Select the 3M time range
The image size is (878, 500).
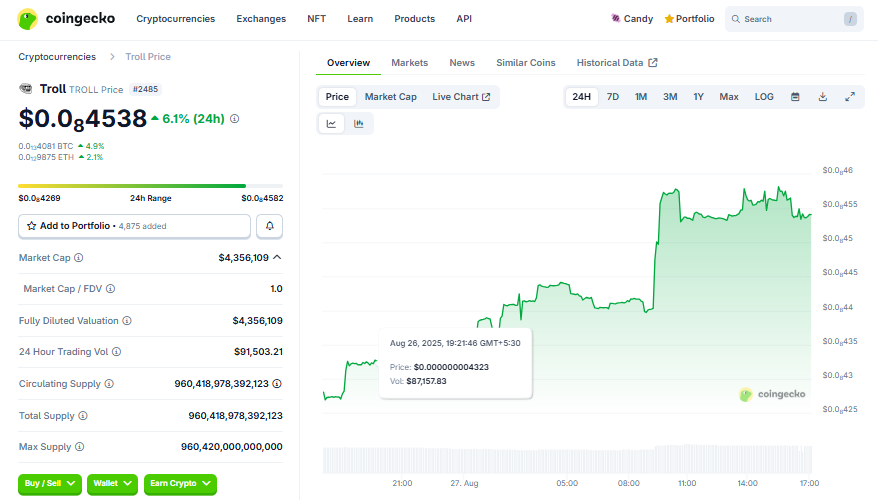pyautogui.click(x=670, y=97)
